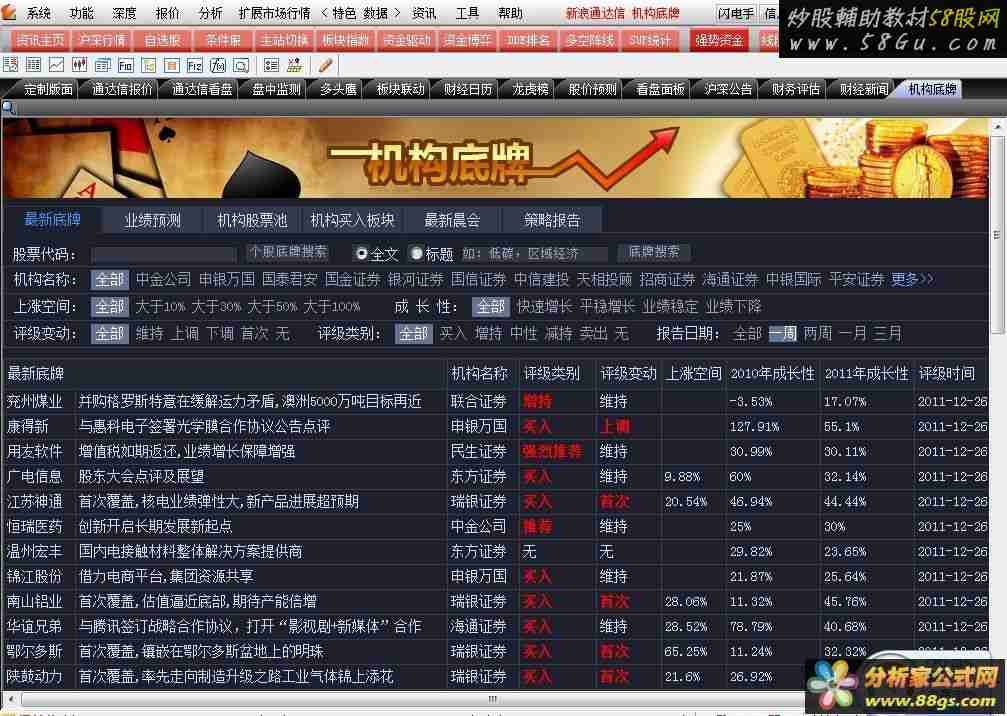
Task: Filter growth by 快速增长
Action: (545, 307)
